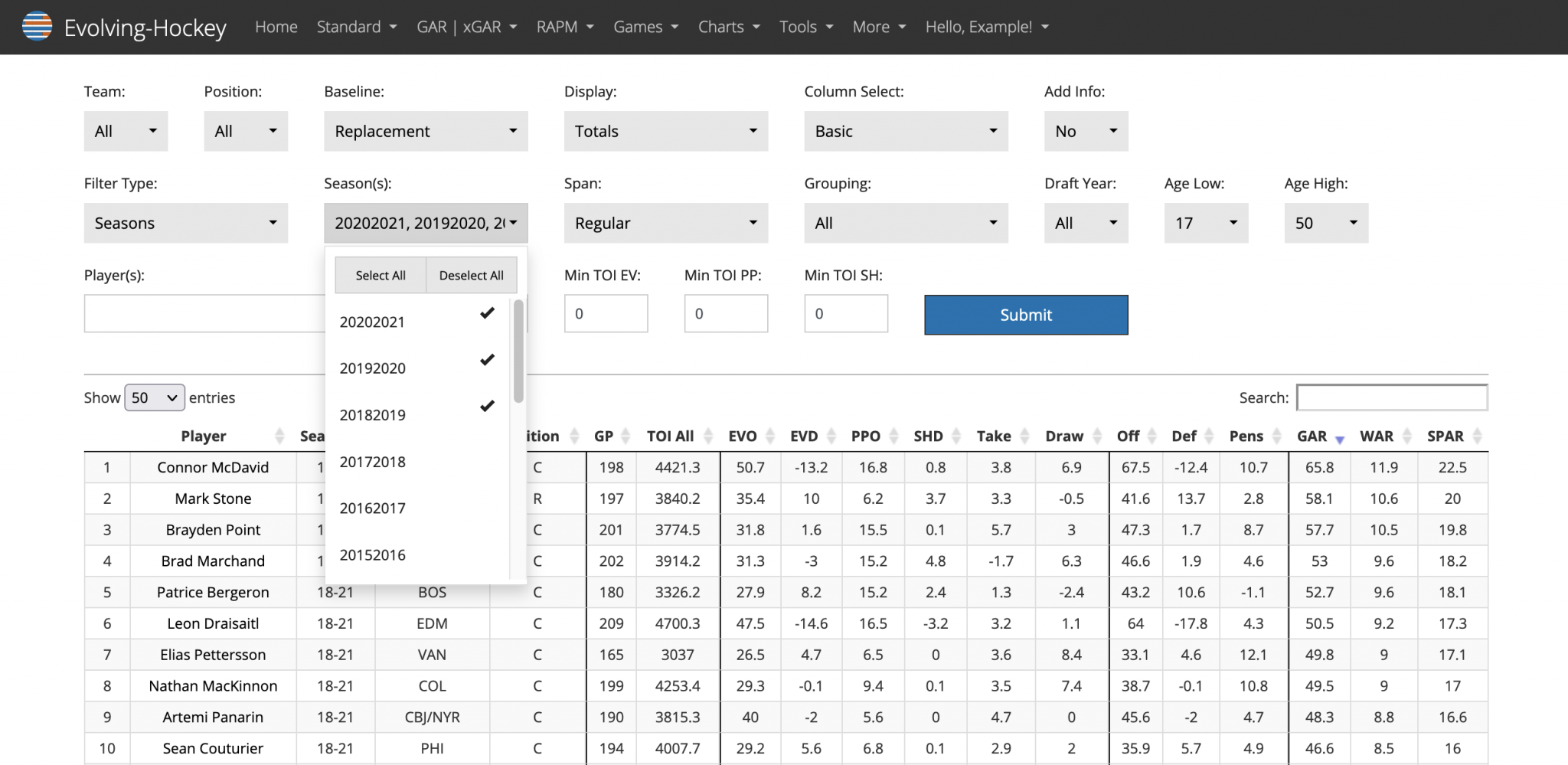This screenshot has height=765, width=1568.
Task: Click the Deselect All button
Action: pyautogui.click(x=471, y=276)
